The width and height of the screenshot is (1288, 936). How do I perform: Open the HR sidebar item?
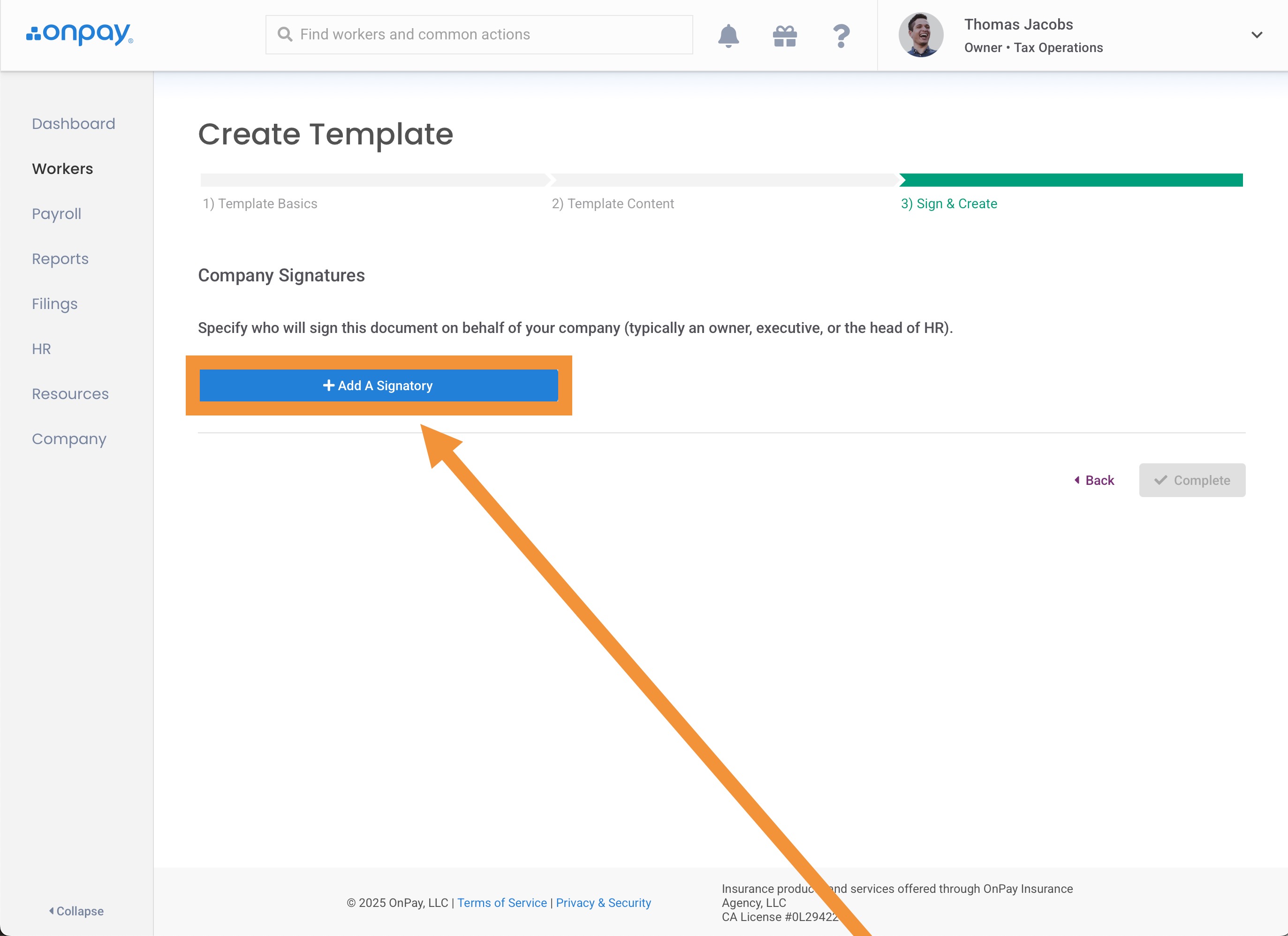tap(41, 348)
